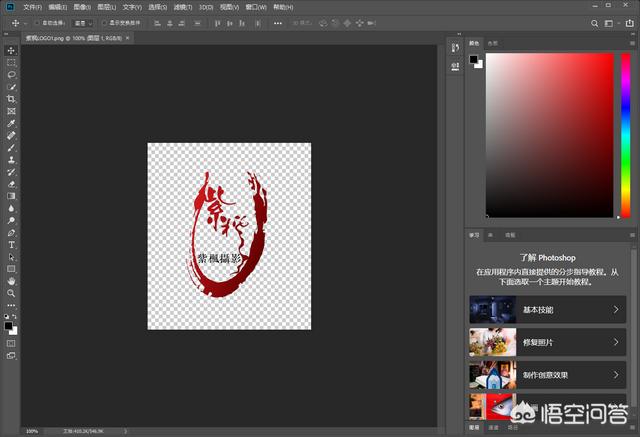Select the Lasso tool

coord(11,75)
